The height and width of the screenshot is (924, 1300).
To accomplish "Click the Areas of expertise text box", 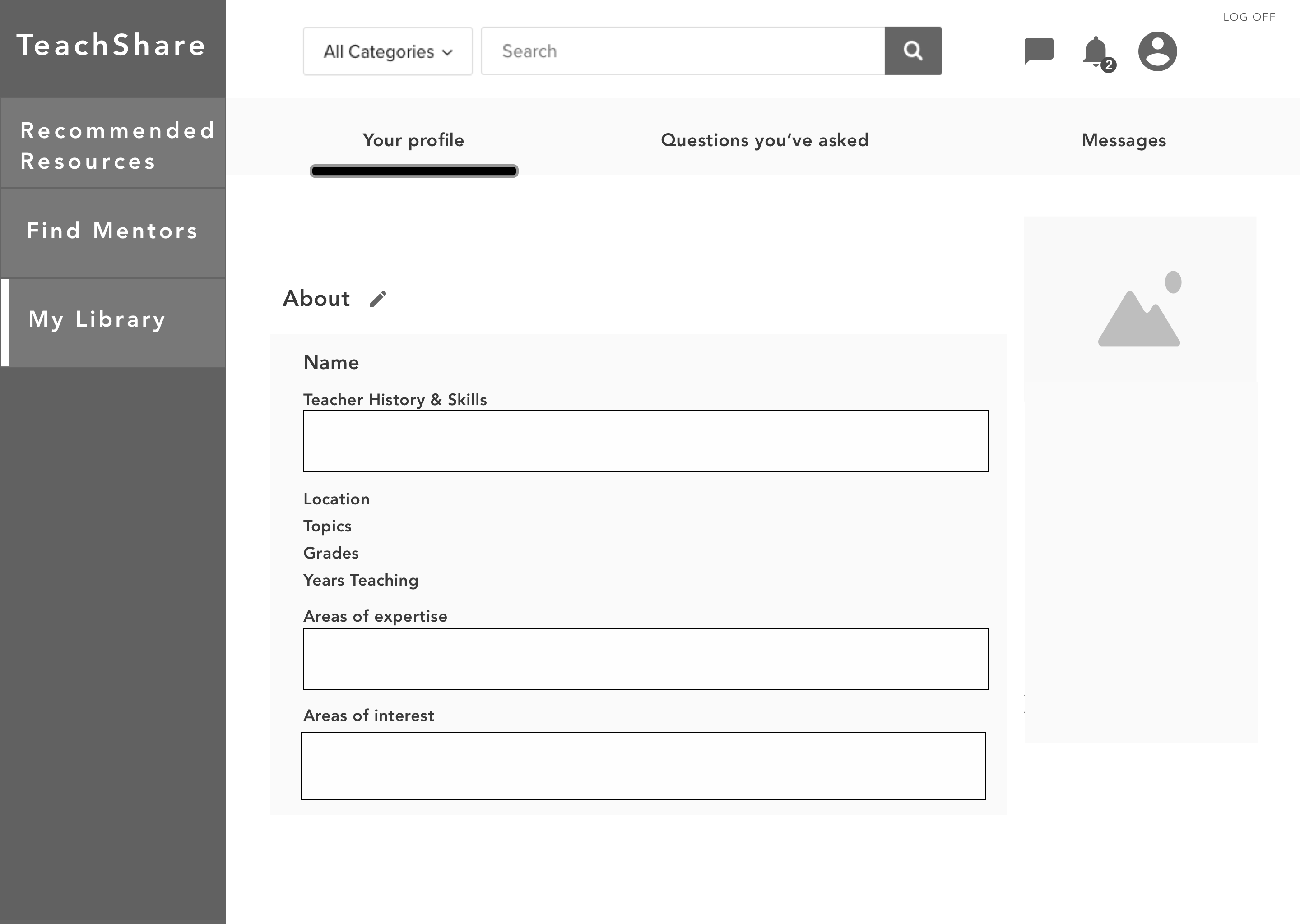I will (645, 659).
